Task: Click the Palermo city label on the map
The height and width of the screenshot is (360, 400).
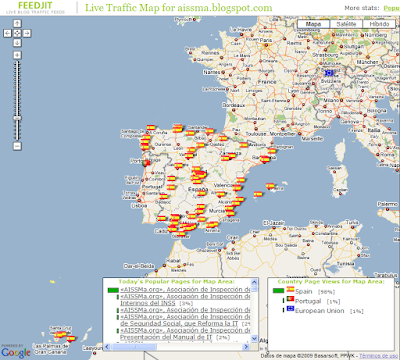Action: tap(388, 204)
